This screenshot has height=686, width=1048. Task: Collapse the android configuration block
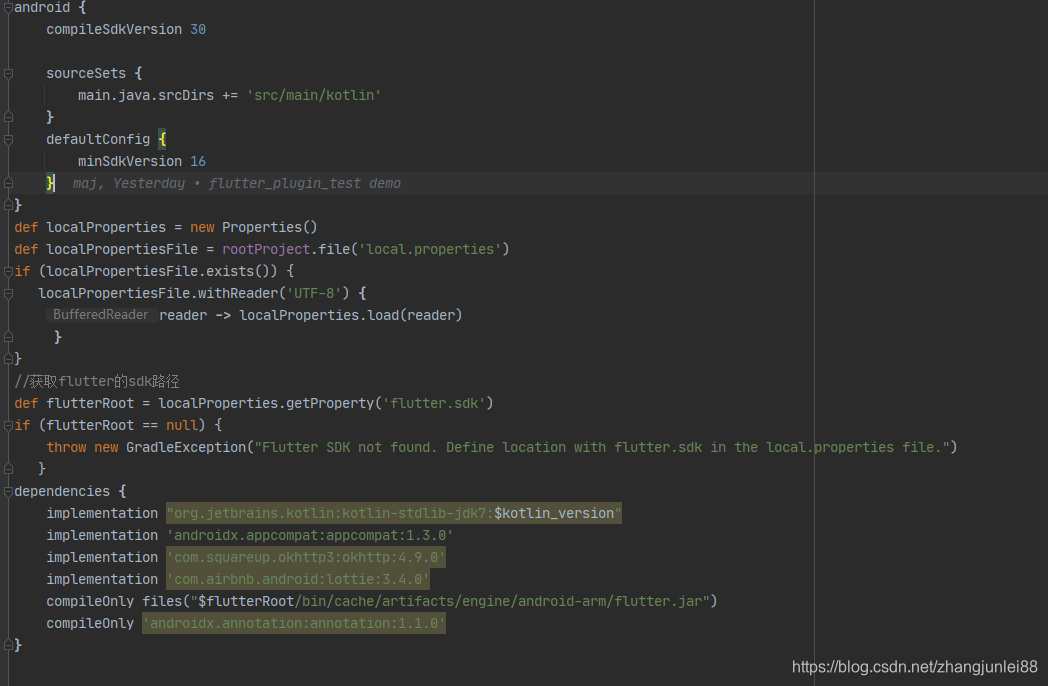7,7
